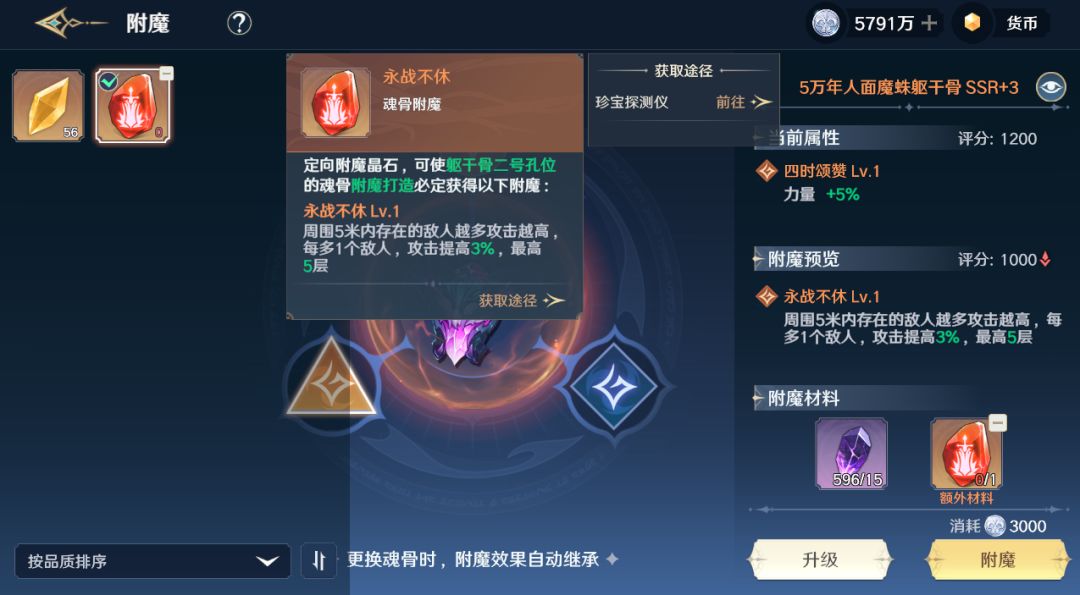Select the yellow crystal item with 56
The image size is (1080, 595).
click(48, 105)
